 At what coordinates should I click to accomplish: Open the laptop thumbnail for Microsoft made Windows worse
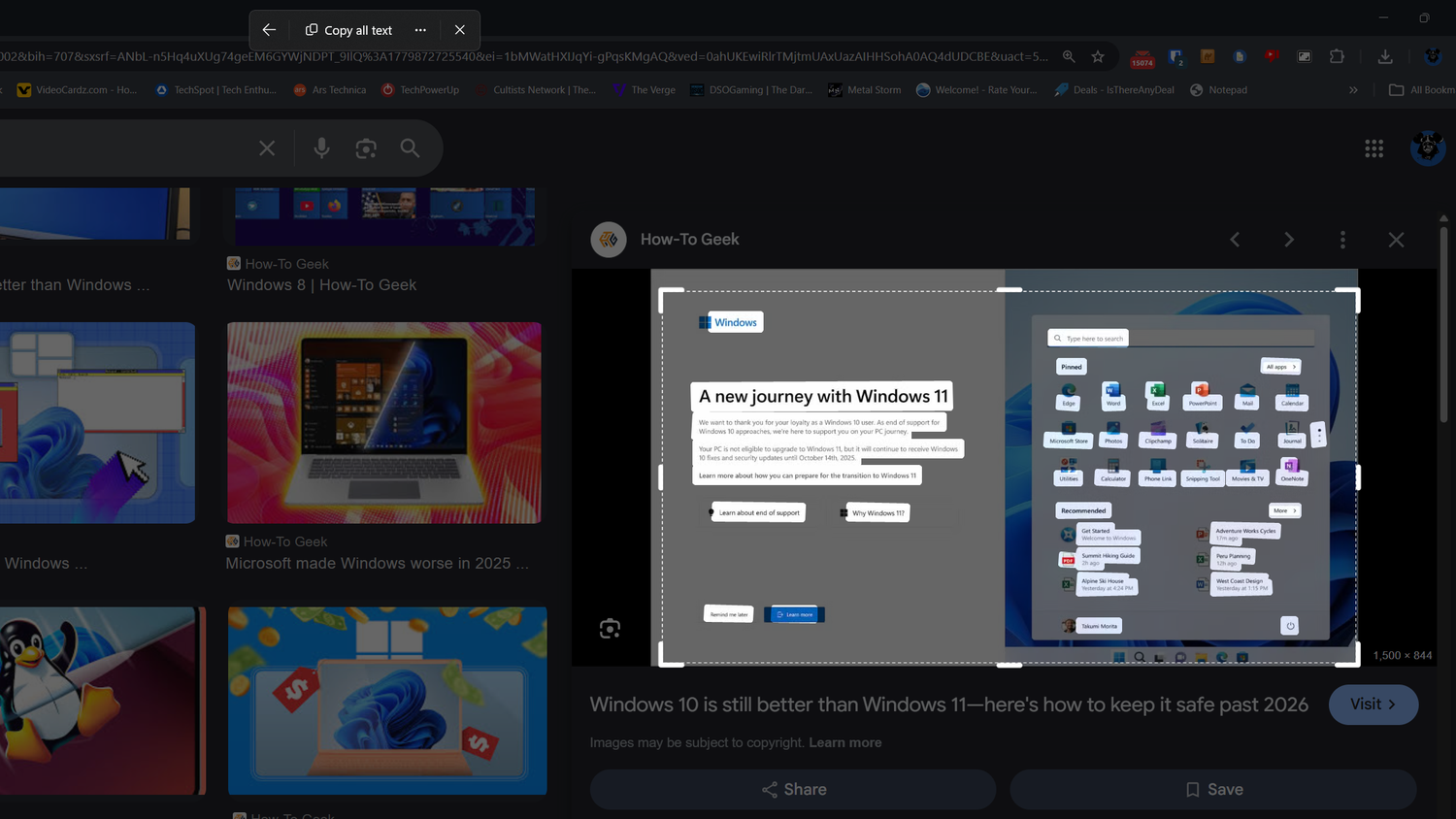384,423
